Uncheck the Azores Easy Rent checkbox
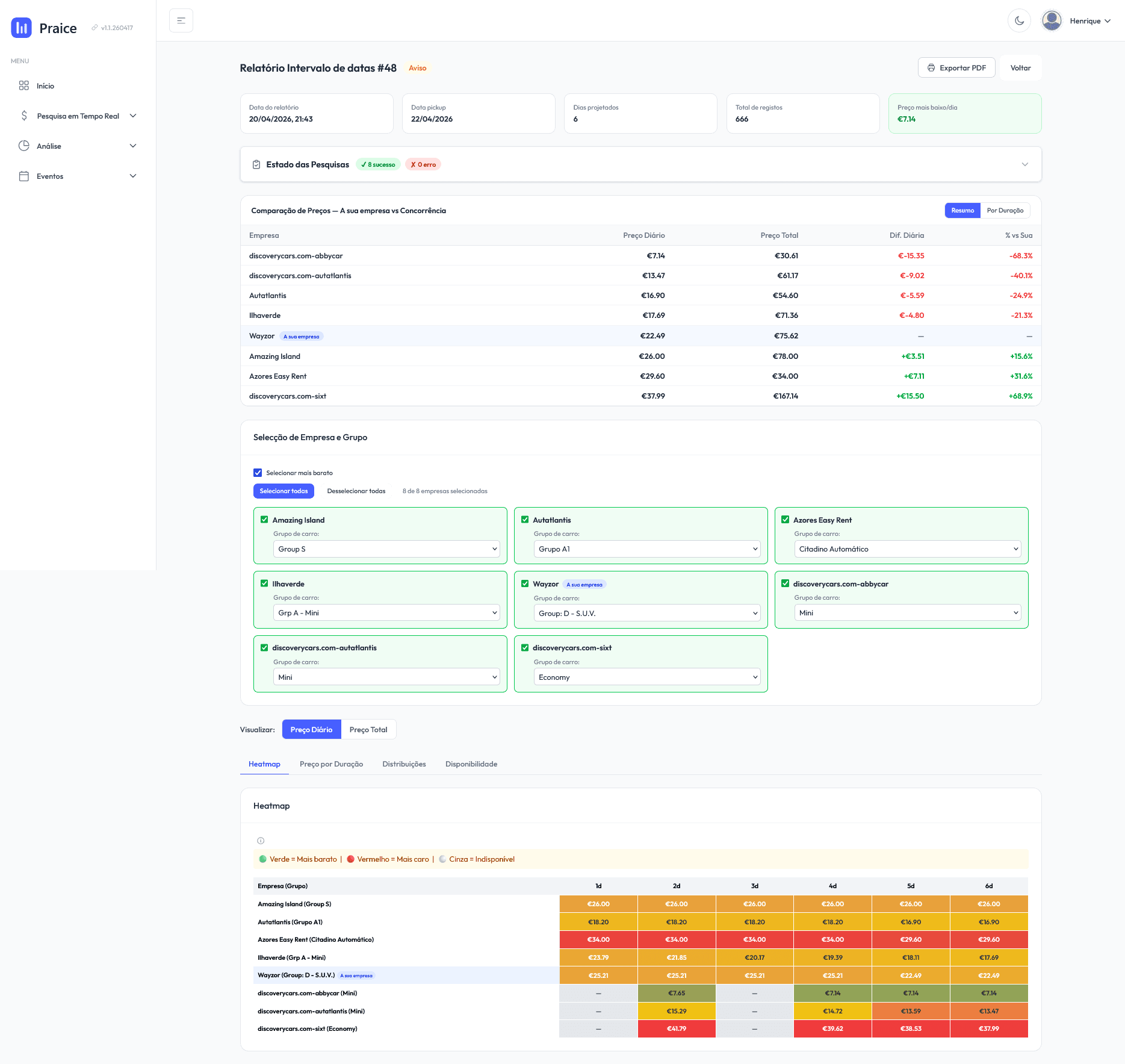Screen dimensions: 1125x1064 coord(786,520)
